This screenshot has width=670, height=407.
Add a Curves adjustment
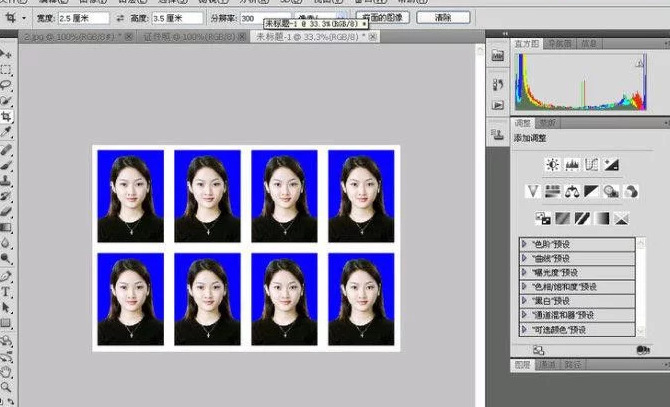(x=591, y=165)
